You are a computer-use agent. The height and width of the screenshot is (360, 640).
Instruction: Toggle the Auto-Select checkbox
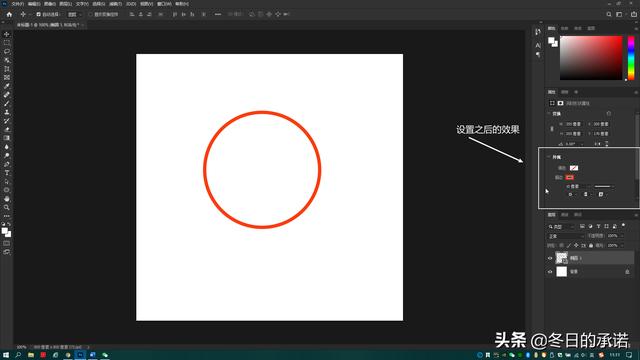pos(38,14)
